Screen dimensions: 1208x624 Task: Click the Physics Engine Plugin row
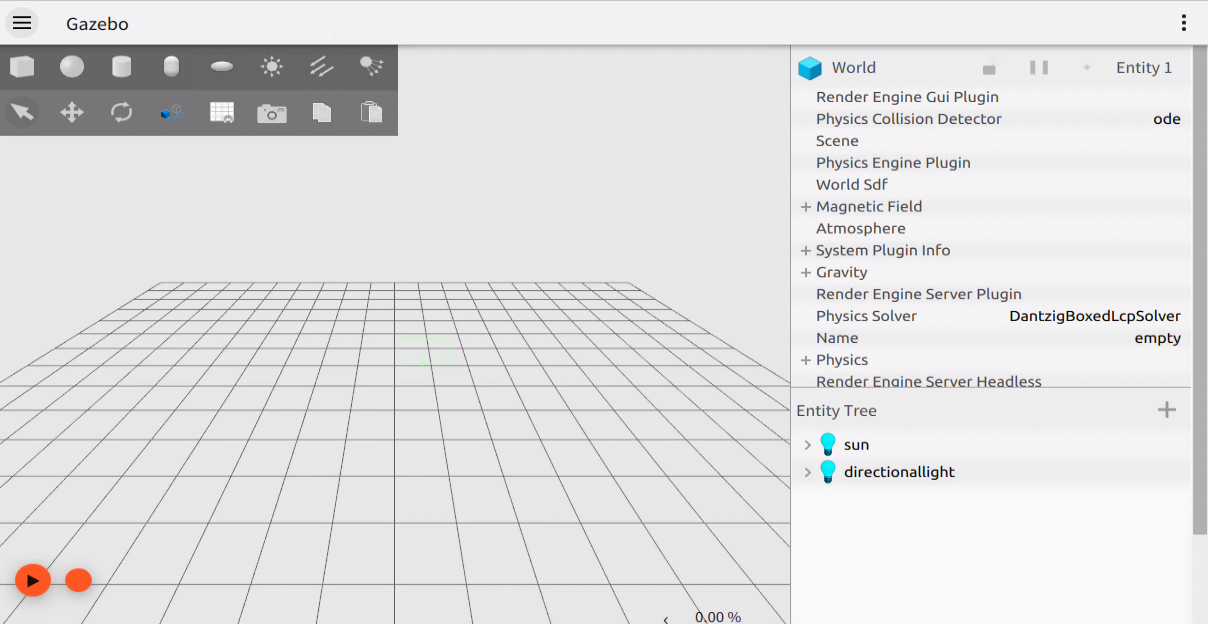[x=991, y=163]
